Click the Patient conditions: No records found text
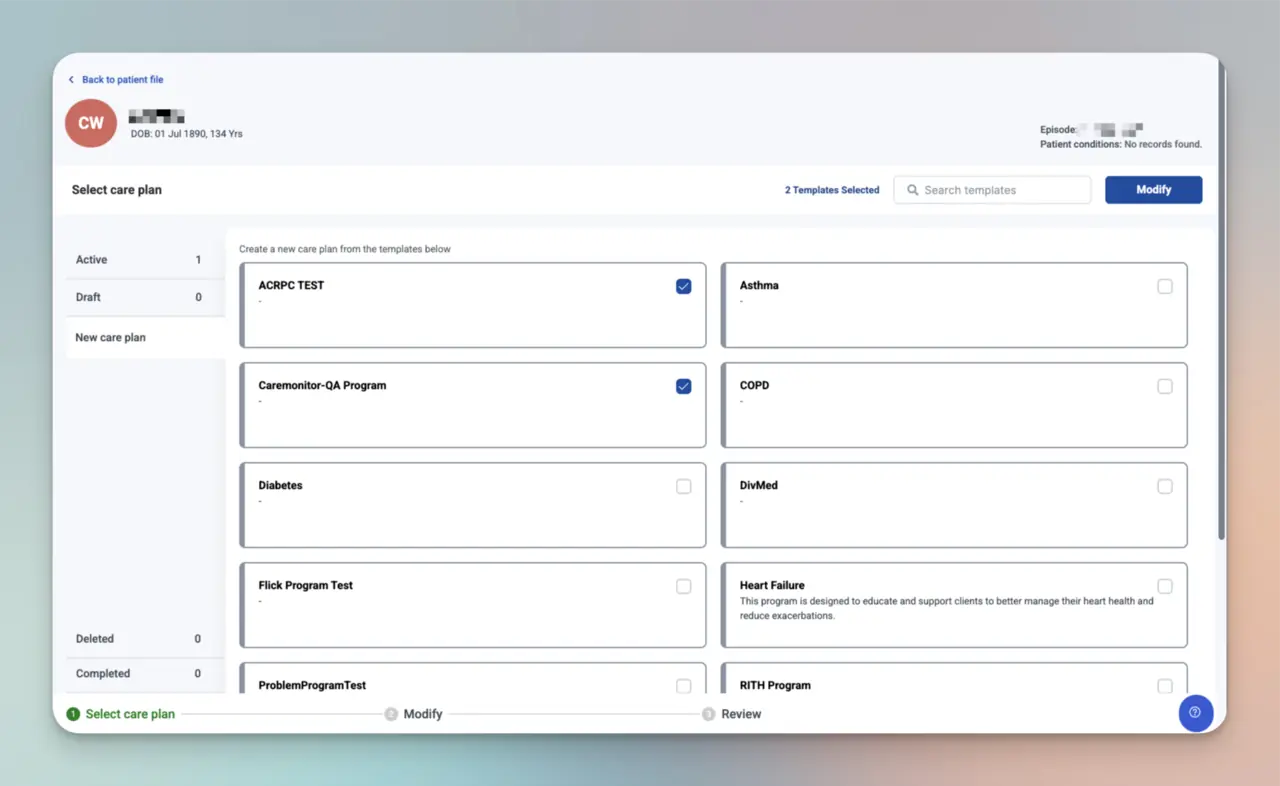Screen dimensions: 1280x786 point(1121,144)
